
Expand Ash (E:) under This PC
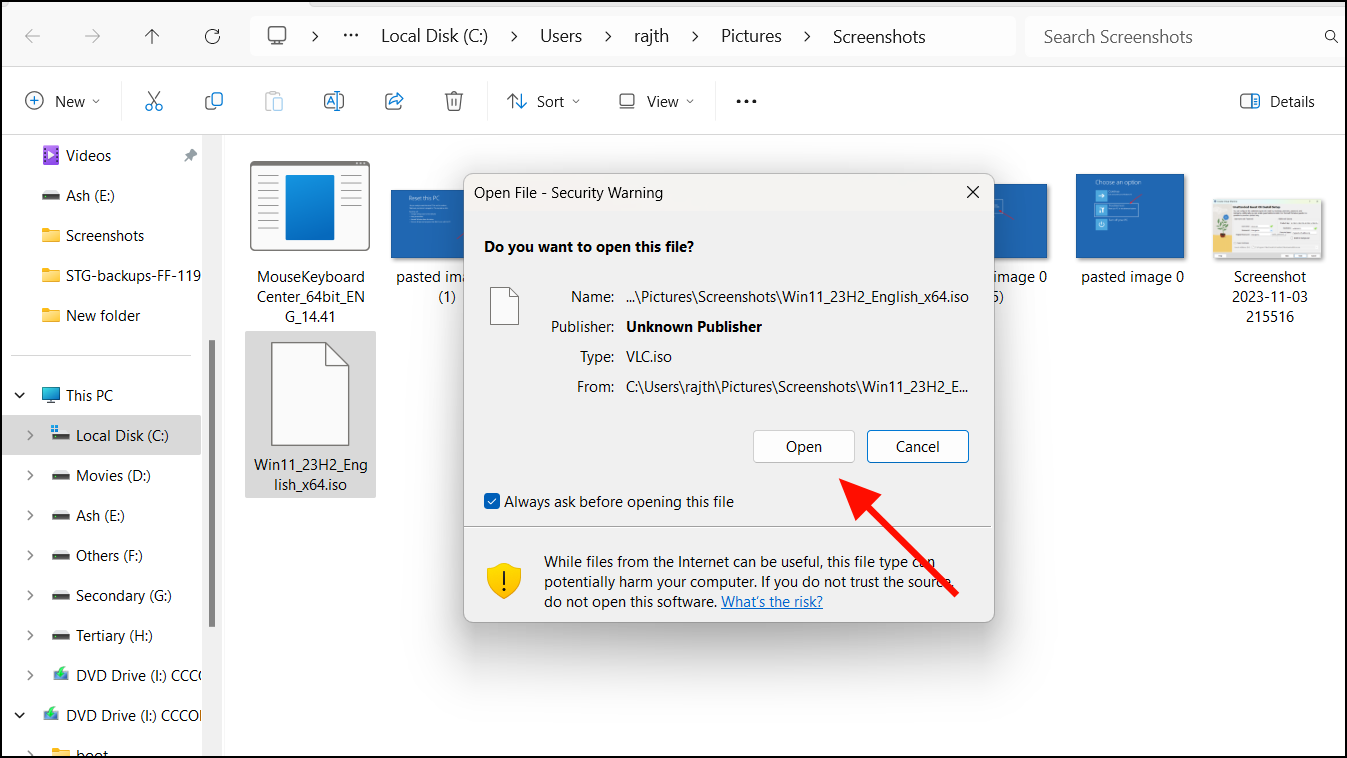(x=30, y=516)
